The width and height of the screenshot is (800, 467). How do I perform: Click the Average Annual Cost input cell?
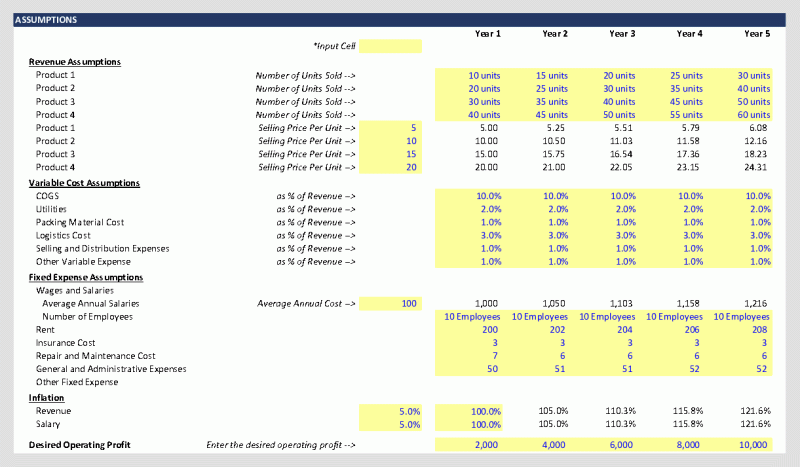[x=390, y=303]
